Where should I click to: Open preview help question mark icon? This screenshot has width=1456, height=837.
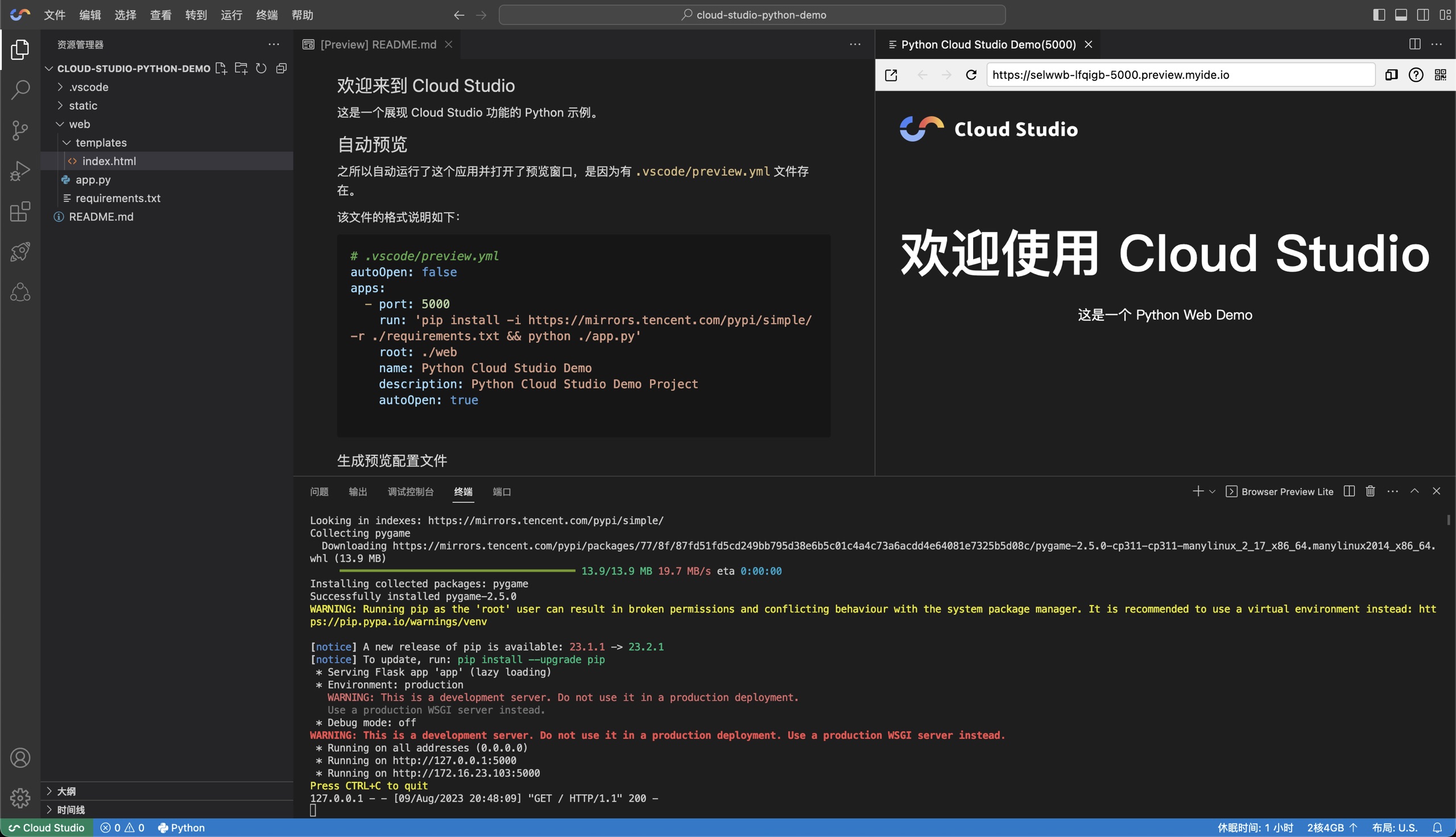[x=1416, y=74]
